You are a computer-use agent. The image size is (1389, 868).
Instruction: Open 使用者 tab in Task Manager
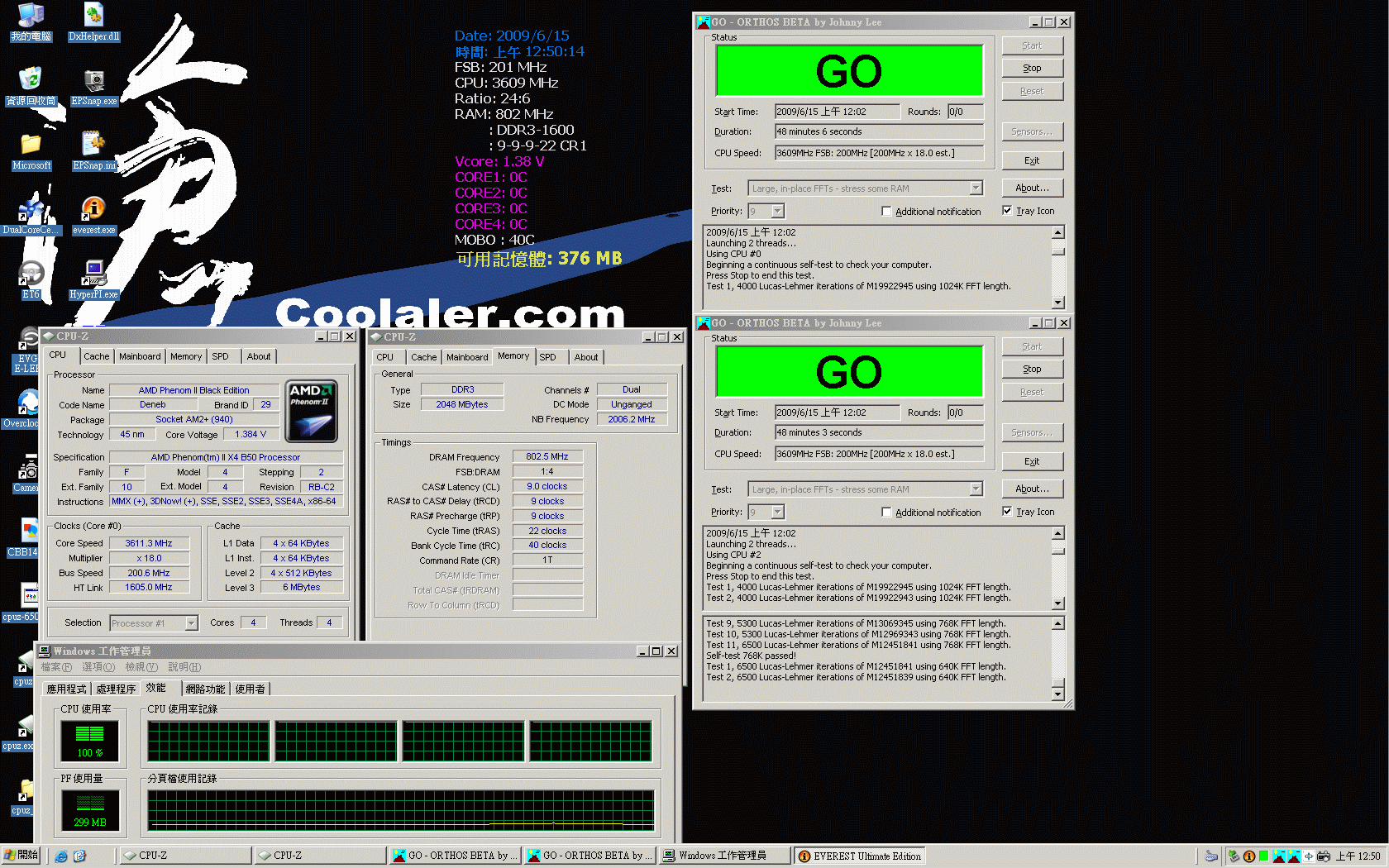pyautogui.click(x=251, y=689)
